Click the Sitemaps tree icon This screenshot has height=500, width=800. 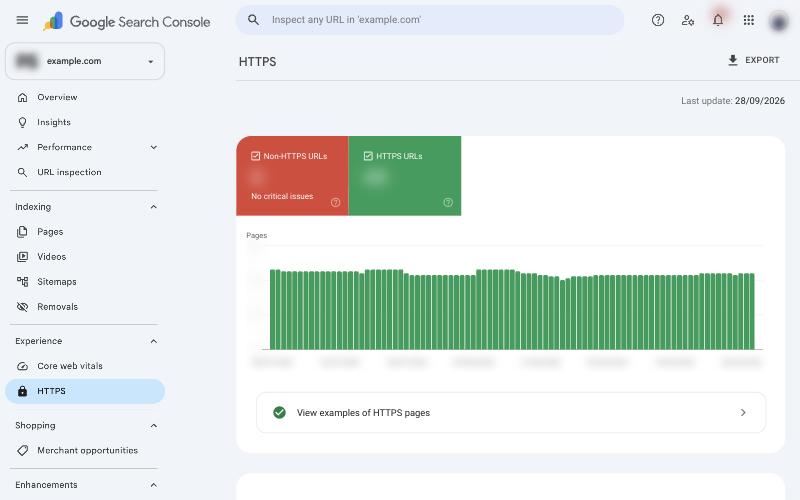coord(22,282)
